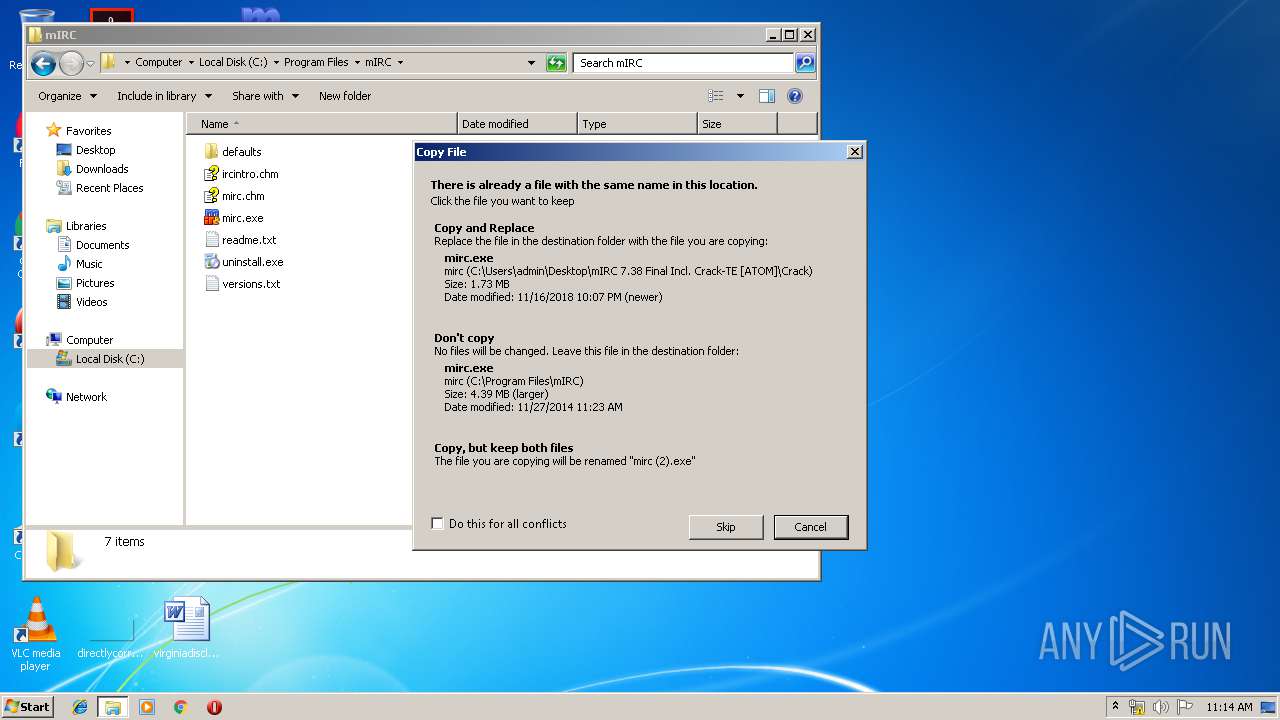1280x720 pixels.
Task: Open the Share with dropdown
Action: click(x=265, y=96)
